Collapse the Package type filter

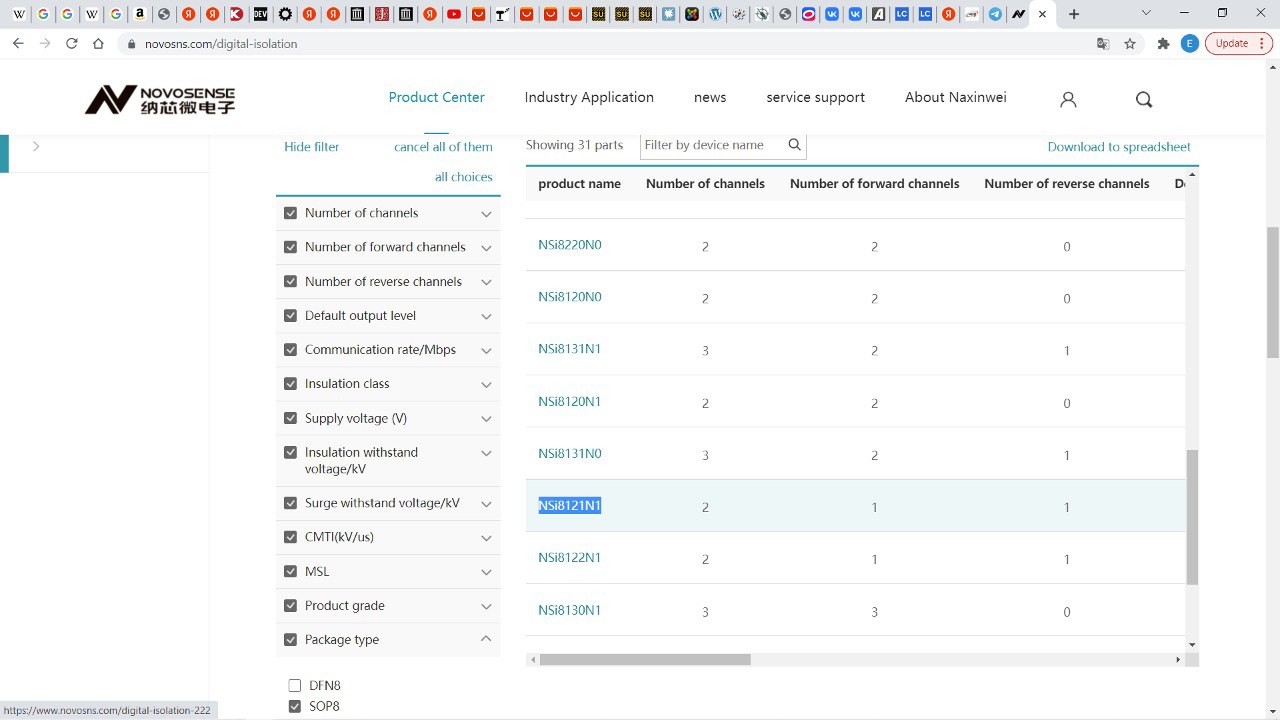coord(486,639)
